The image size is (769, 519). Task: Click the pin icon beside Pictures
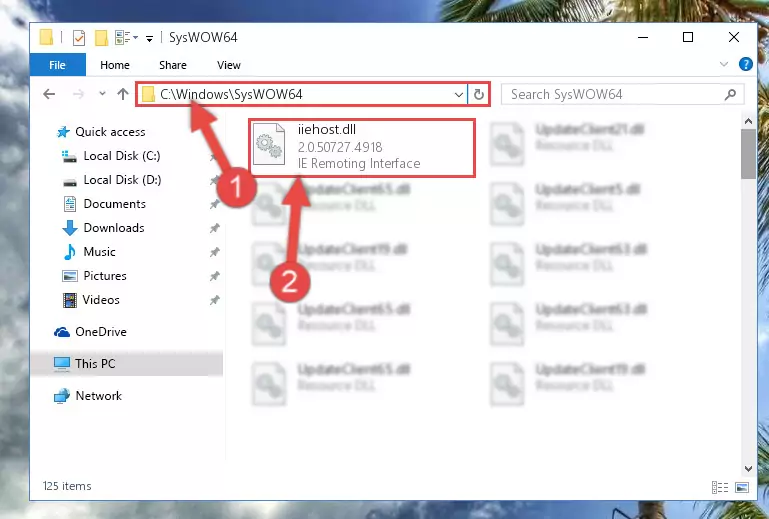tap(215, 276)
